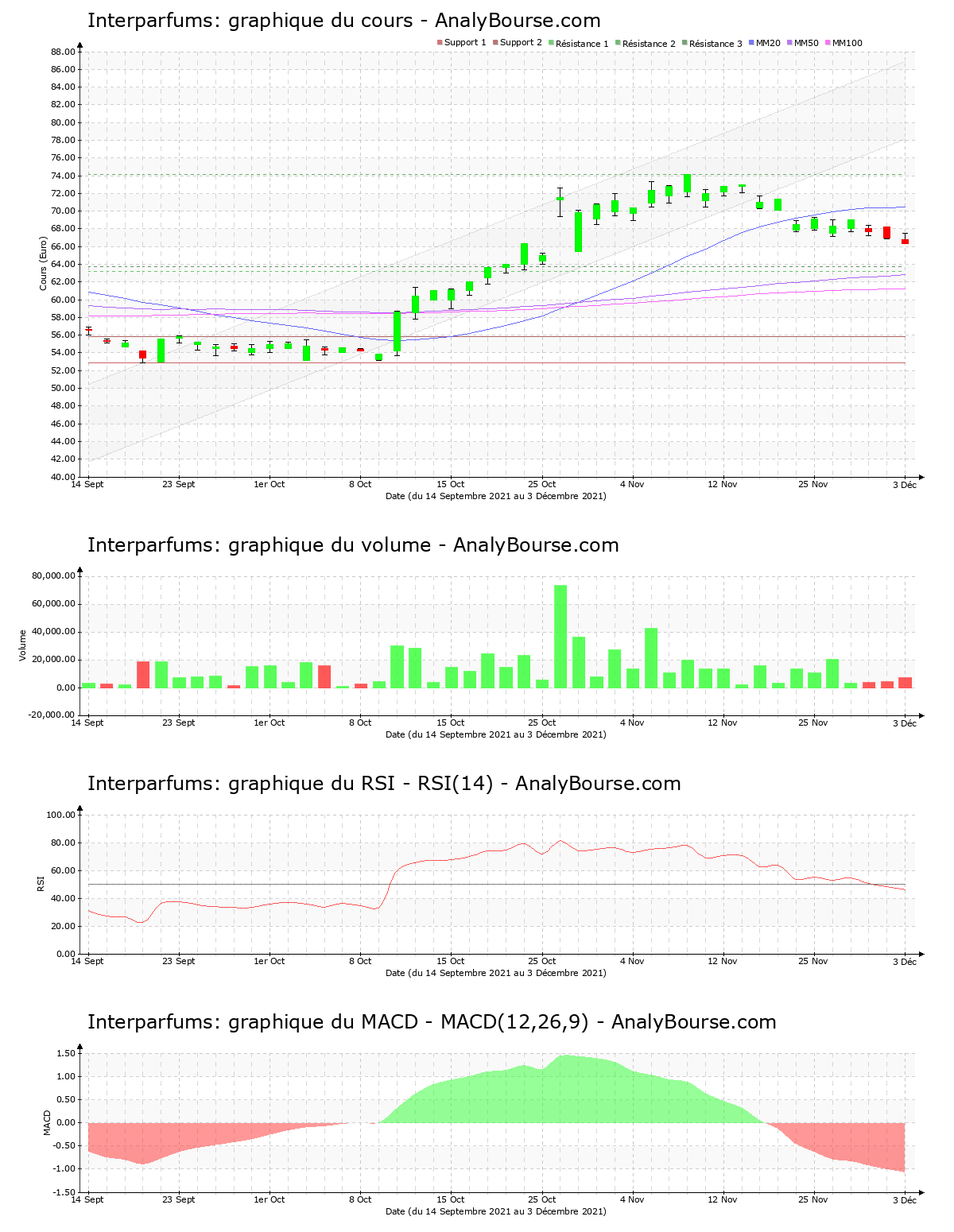The width and height of the screenshot is (954, 1232).
Task: Click the tallest green volume bar
Action: click(x=560, y=637)
